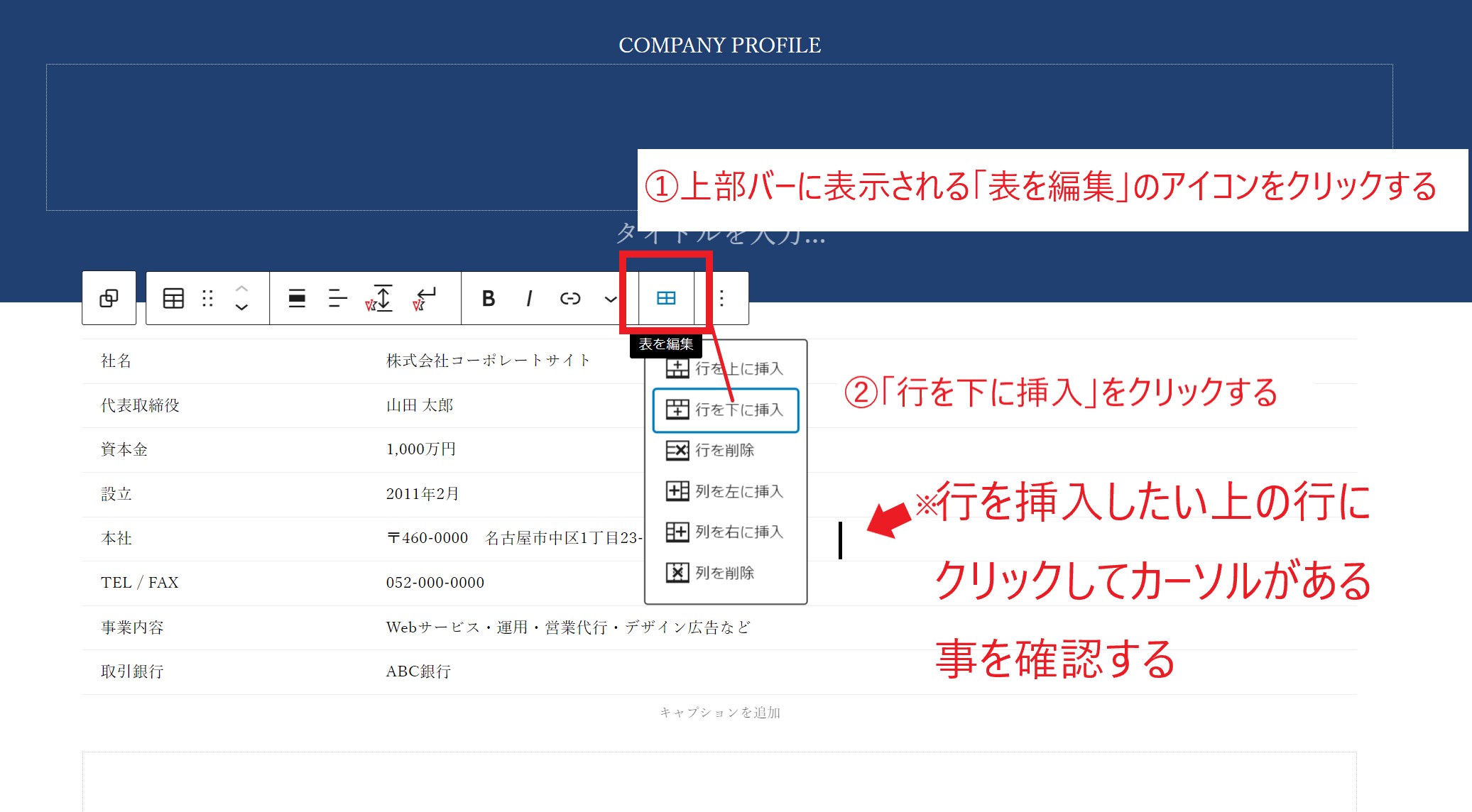Open the block alignment icon

point(297,298)
